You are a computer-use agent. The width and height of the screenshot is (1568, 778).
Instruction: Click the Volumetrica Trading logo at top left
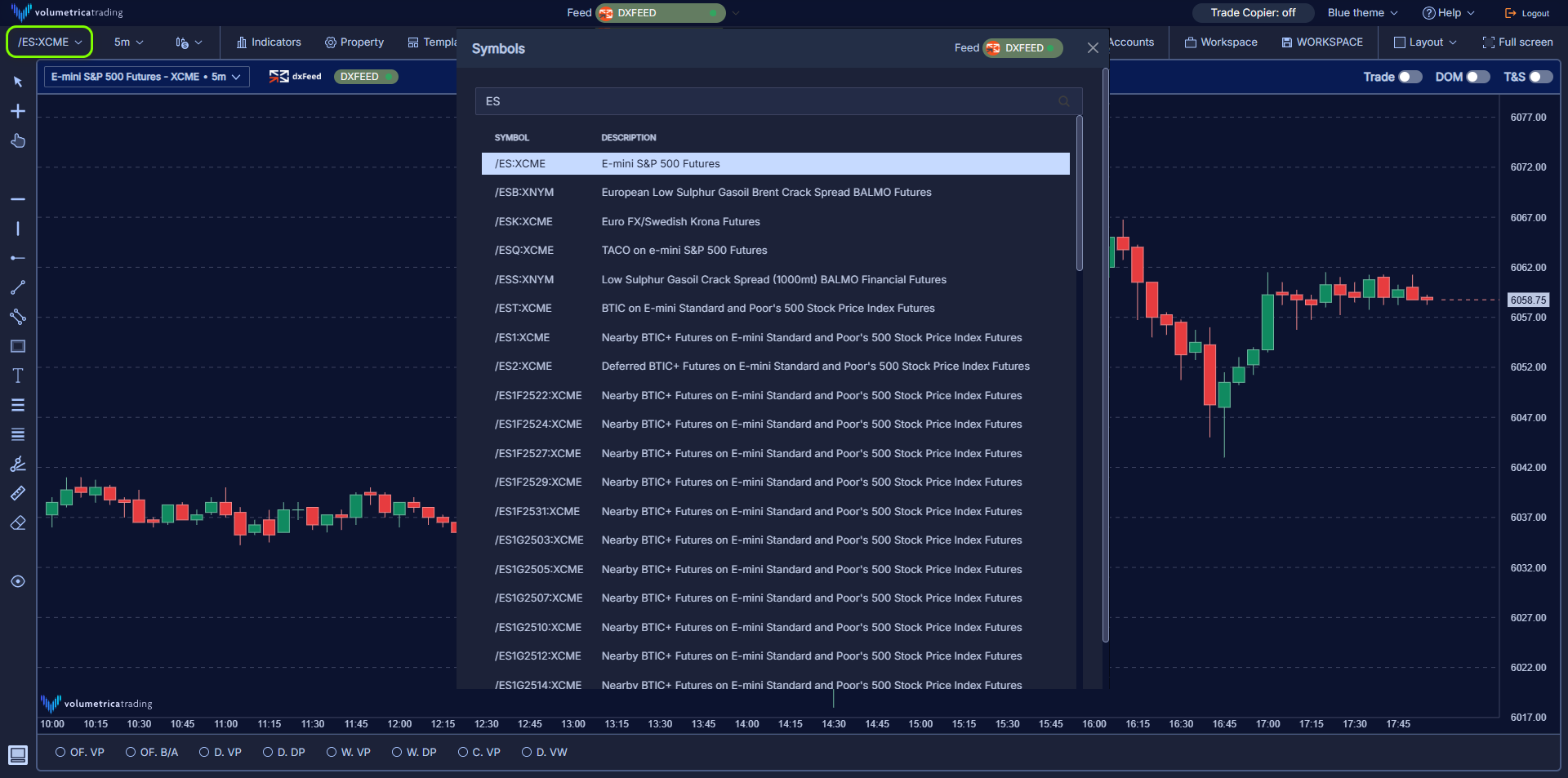(x=67, y=12)
